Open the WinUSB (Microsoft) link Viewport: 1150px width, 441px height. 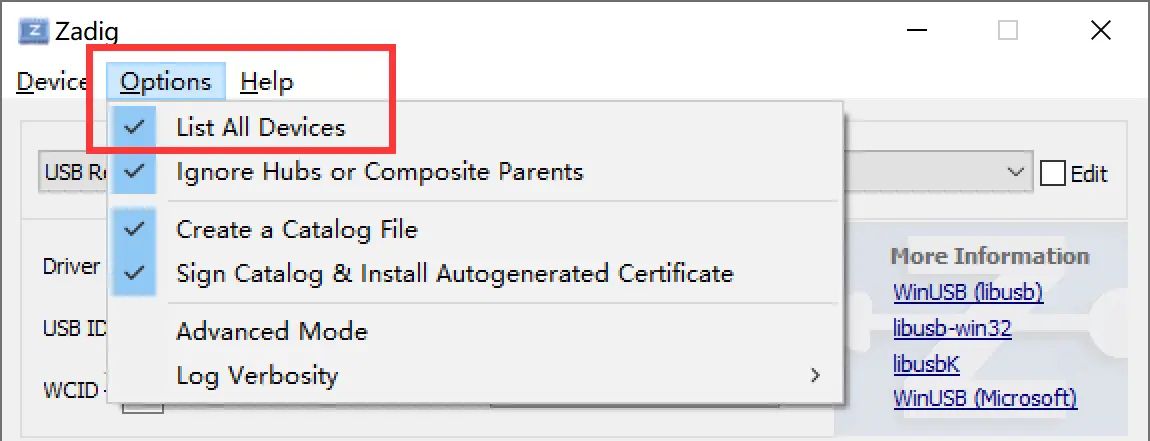tap(984, 399)
